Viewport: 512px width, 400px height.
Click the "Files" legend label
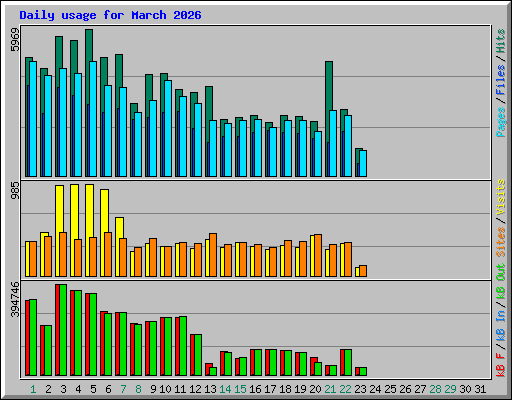coord(501,79)
